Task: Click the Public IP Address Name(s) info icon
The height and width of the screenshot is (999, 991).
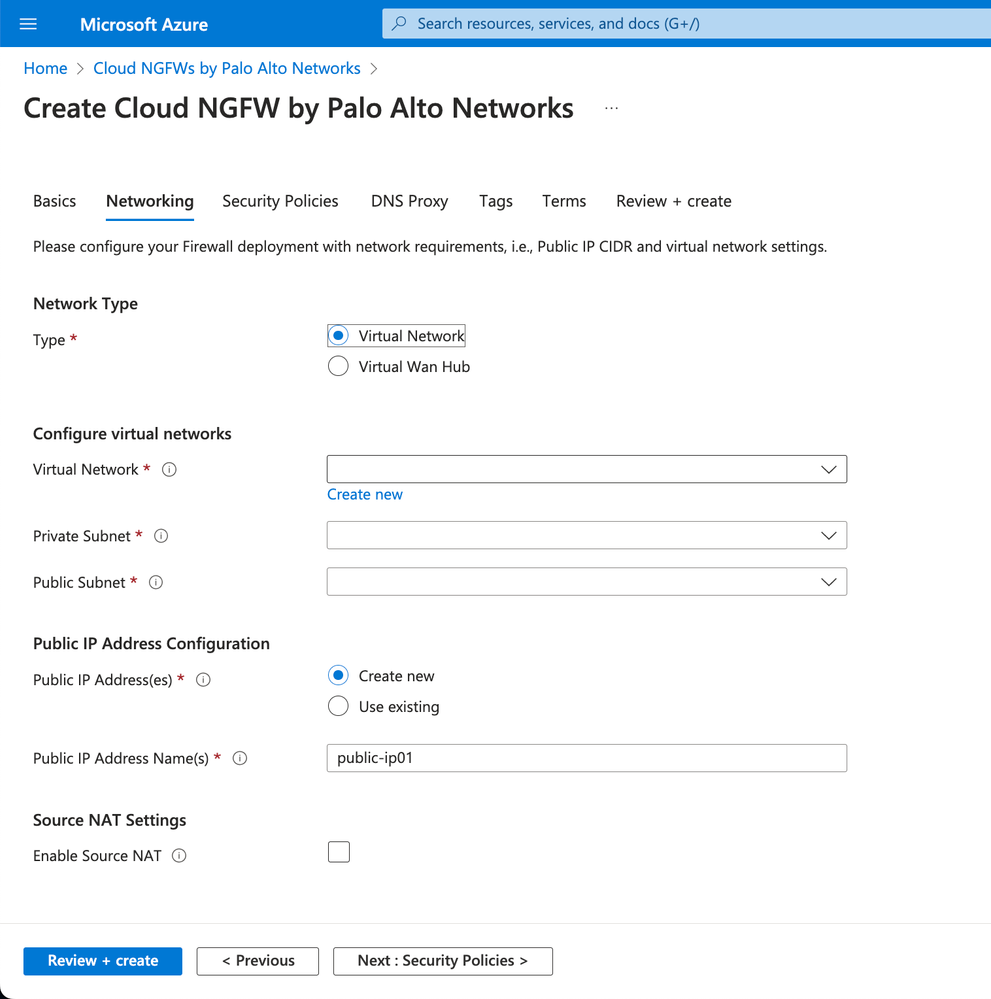Action: point(240,758)
